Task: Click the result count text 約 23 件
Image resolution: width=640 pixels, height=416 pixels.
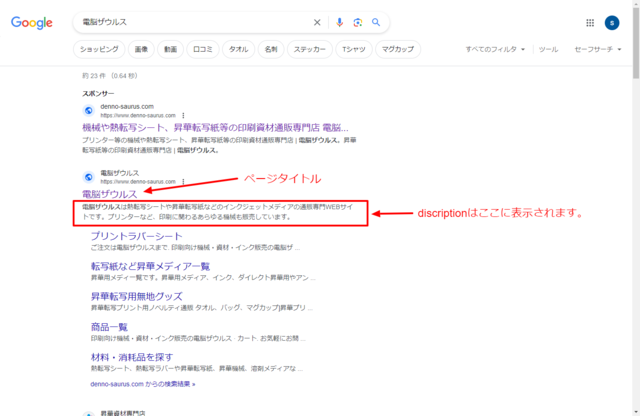Action: click(94, 76)
